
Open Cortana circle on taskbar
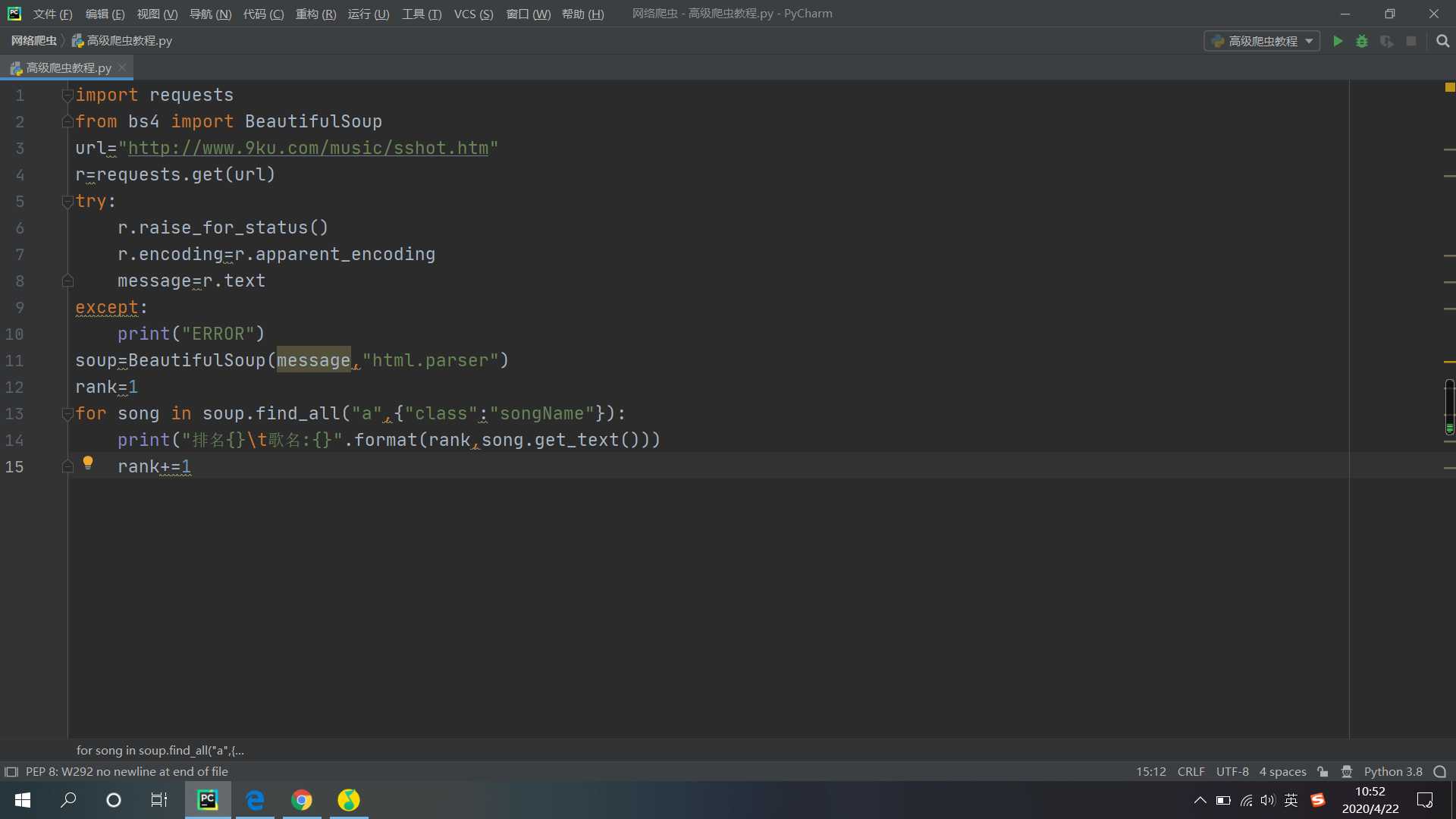click(x=114, y=800)
